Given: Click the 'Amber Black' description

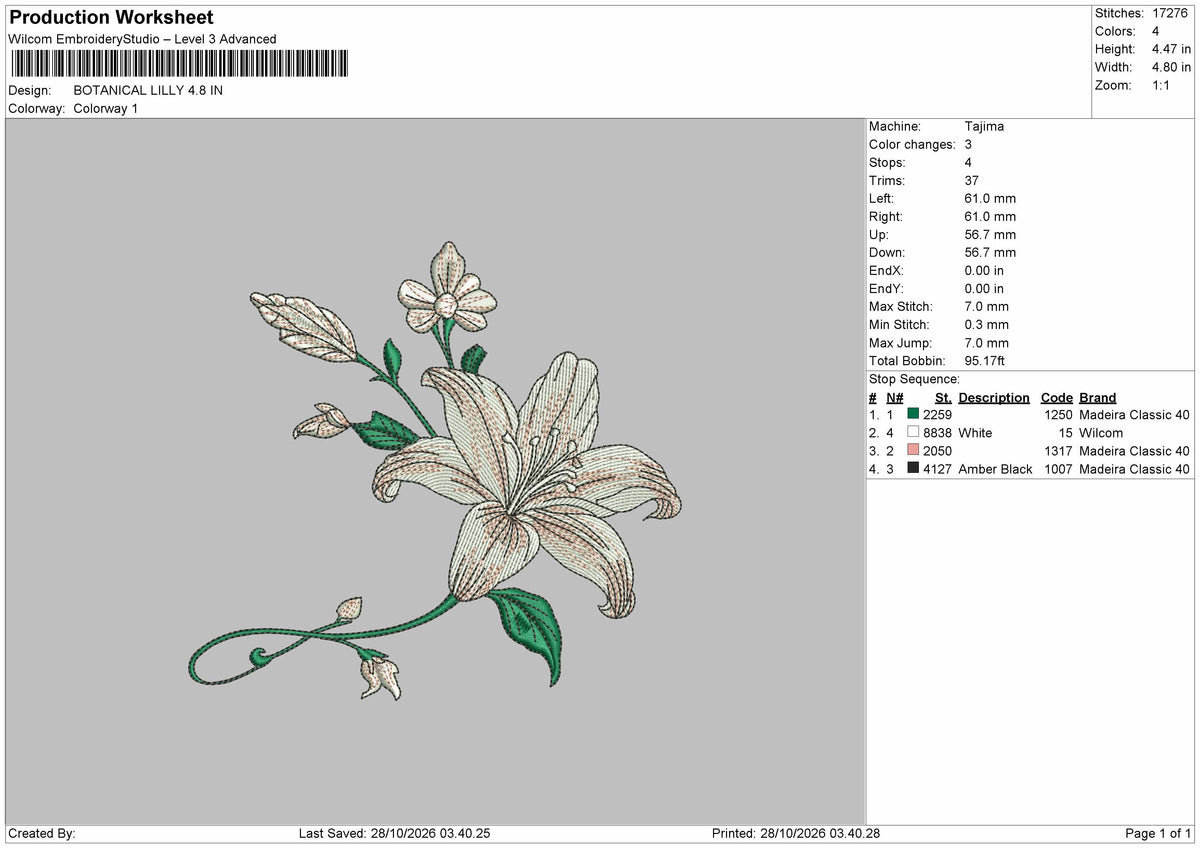Looking at the screenshot, I should coord(995,469).
